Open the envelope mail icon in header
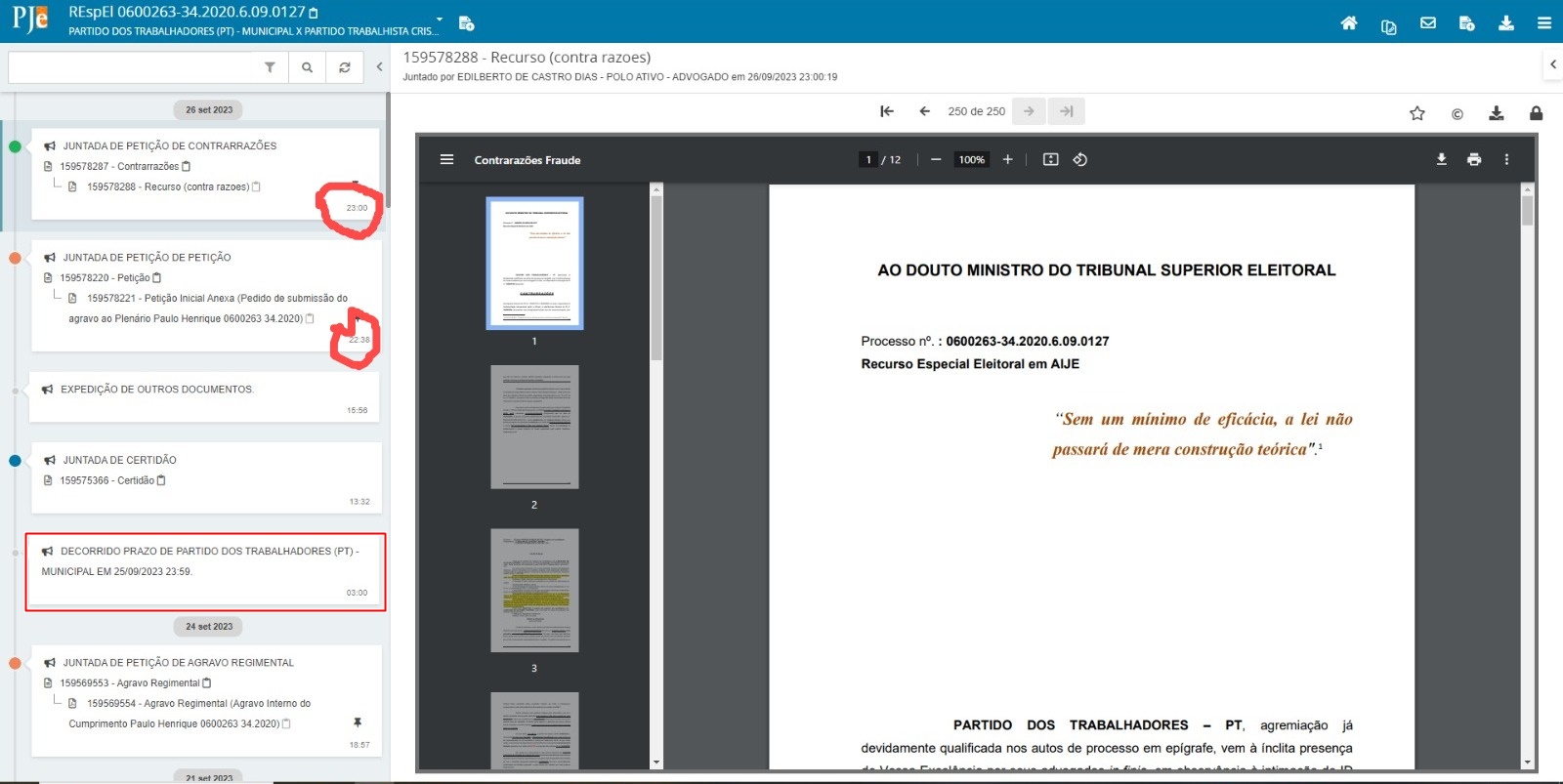 pos(1427,23)
